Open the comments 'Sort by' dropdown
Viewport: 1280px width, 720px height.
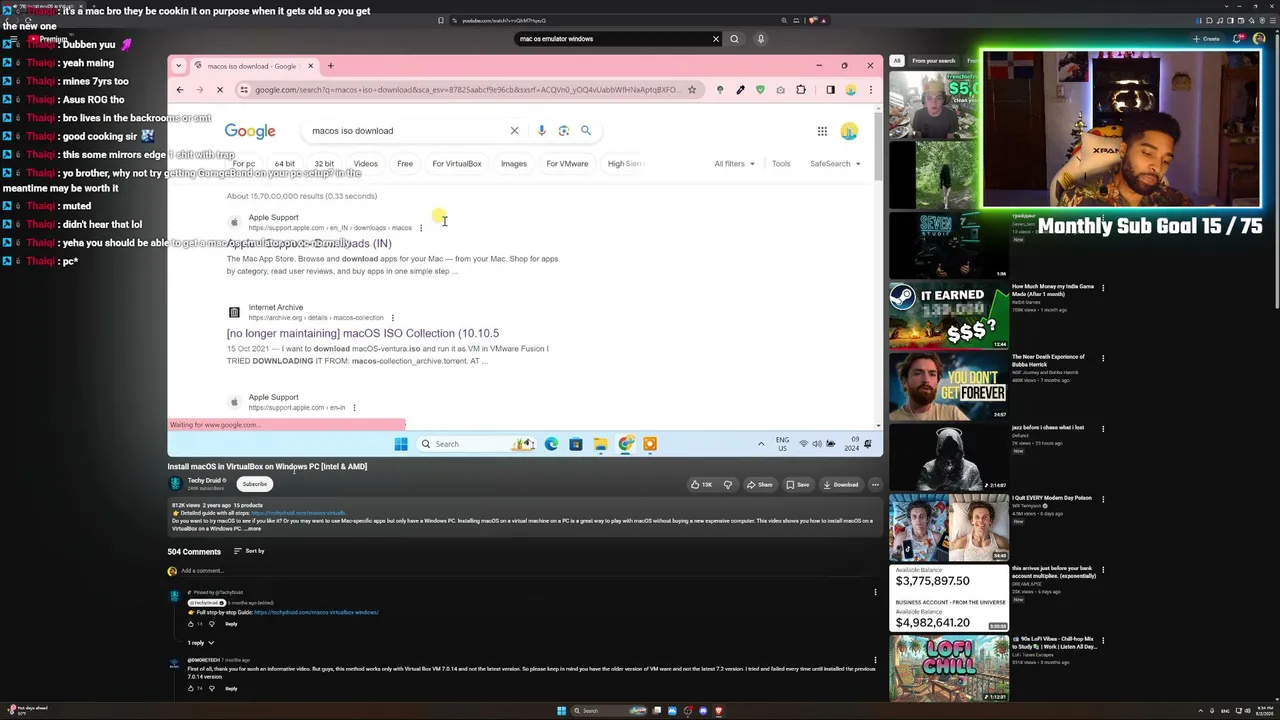click(x=249, y=551)
